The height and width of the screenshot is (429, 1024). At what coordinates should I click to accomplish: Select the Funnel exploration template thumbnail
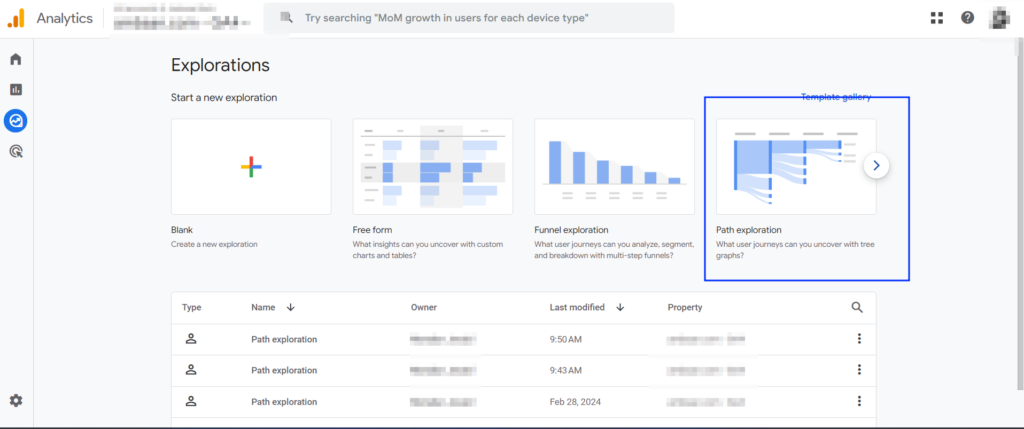tap(614, 167)
